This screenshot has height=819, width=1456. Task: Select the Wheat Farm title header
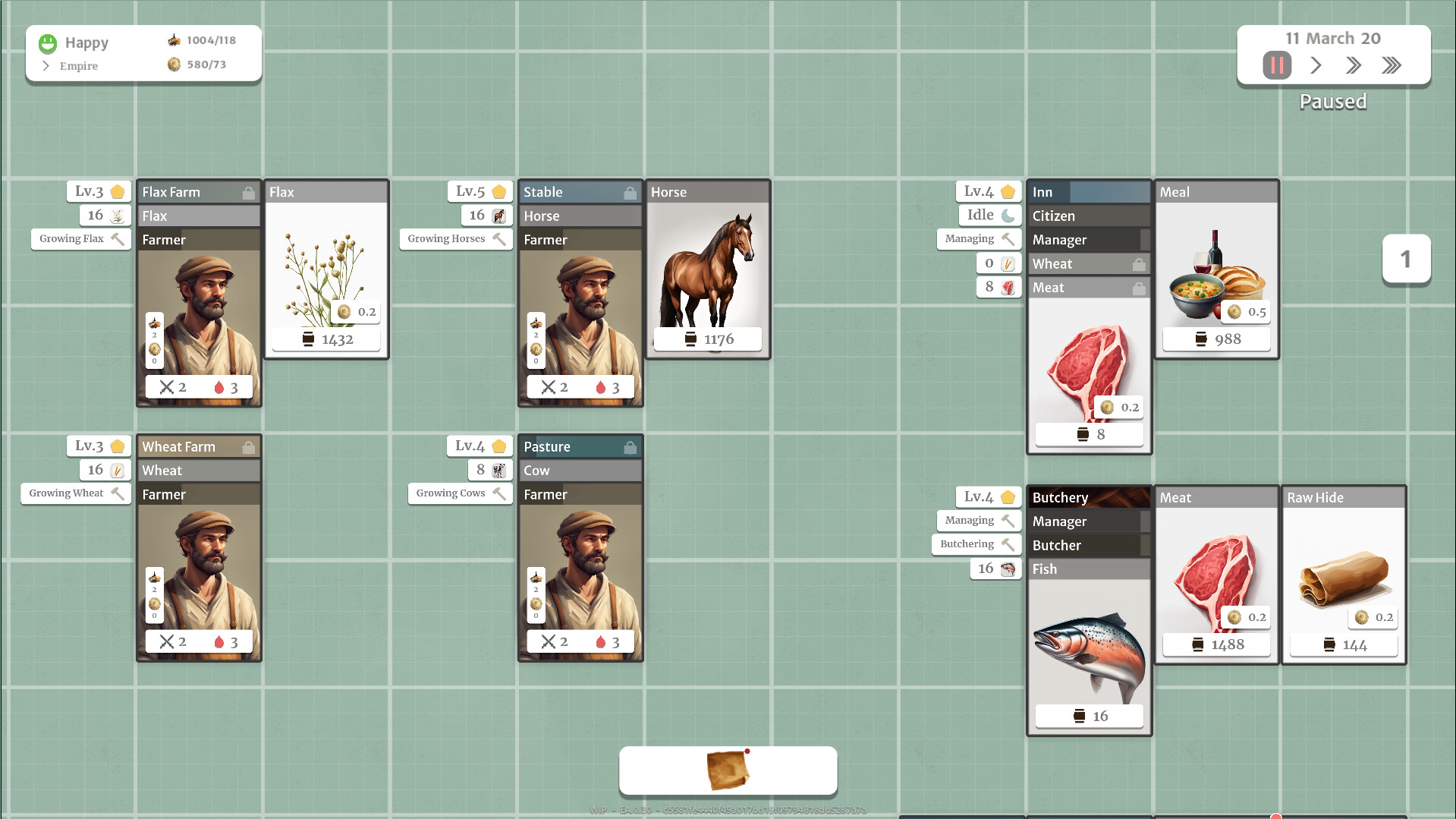click(x=199, y=447)
